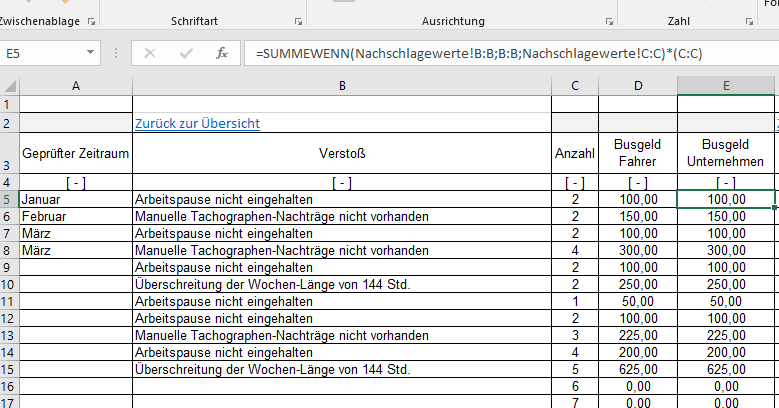
Task: Select 'Arbeitspause nicht eingehalten' in row 5
Action: pyautogui.click(x=342, y=199)
